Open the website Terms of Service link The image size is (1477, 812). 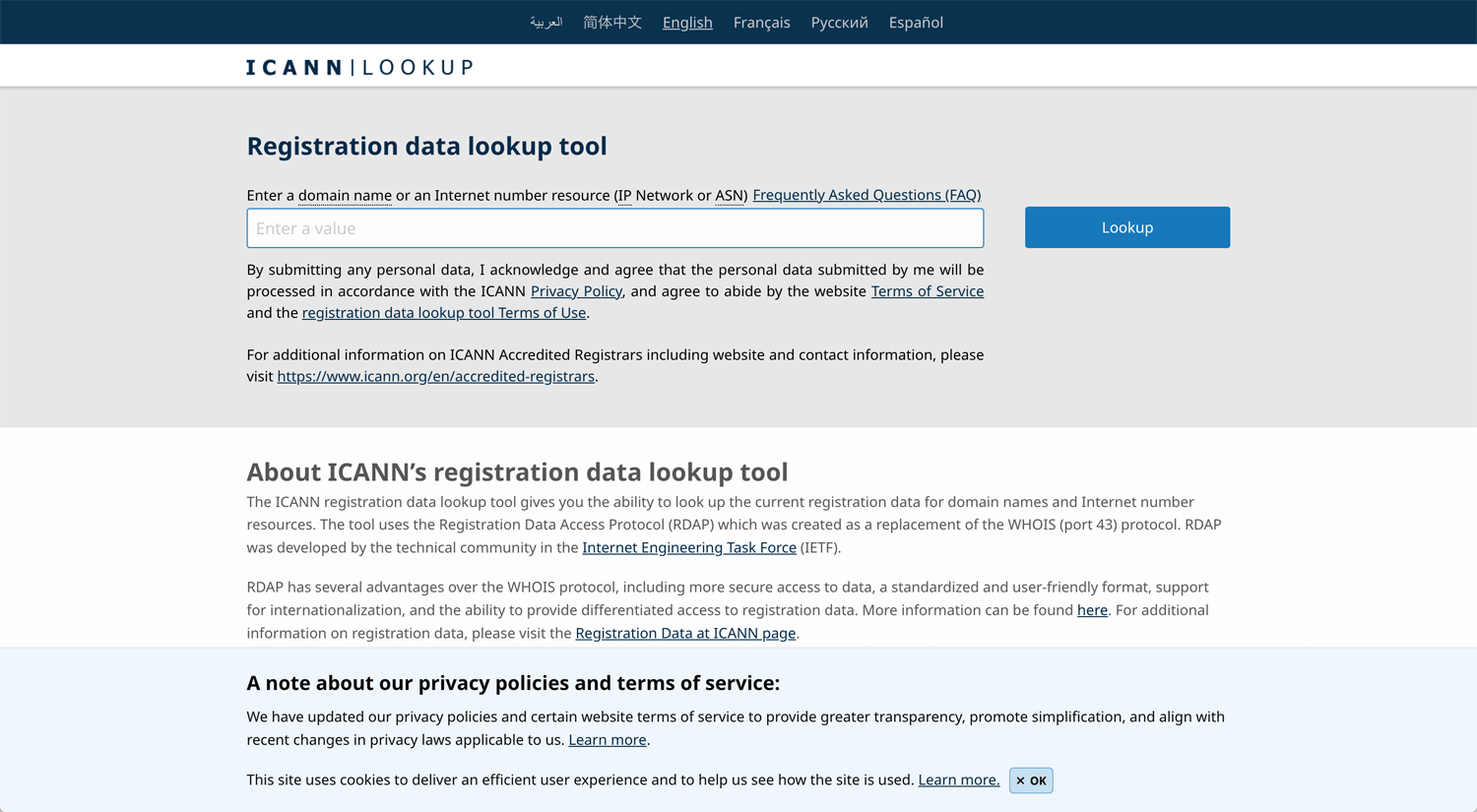928,291
